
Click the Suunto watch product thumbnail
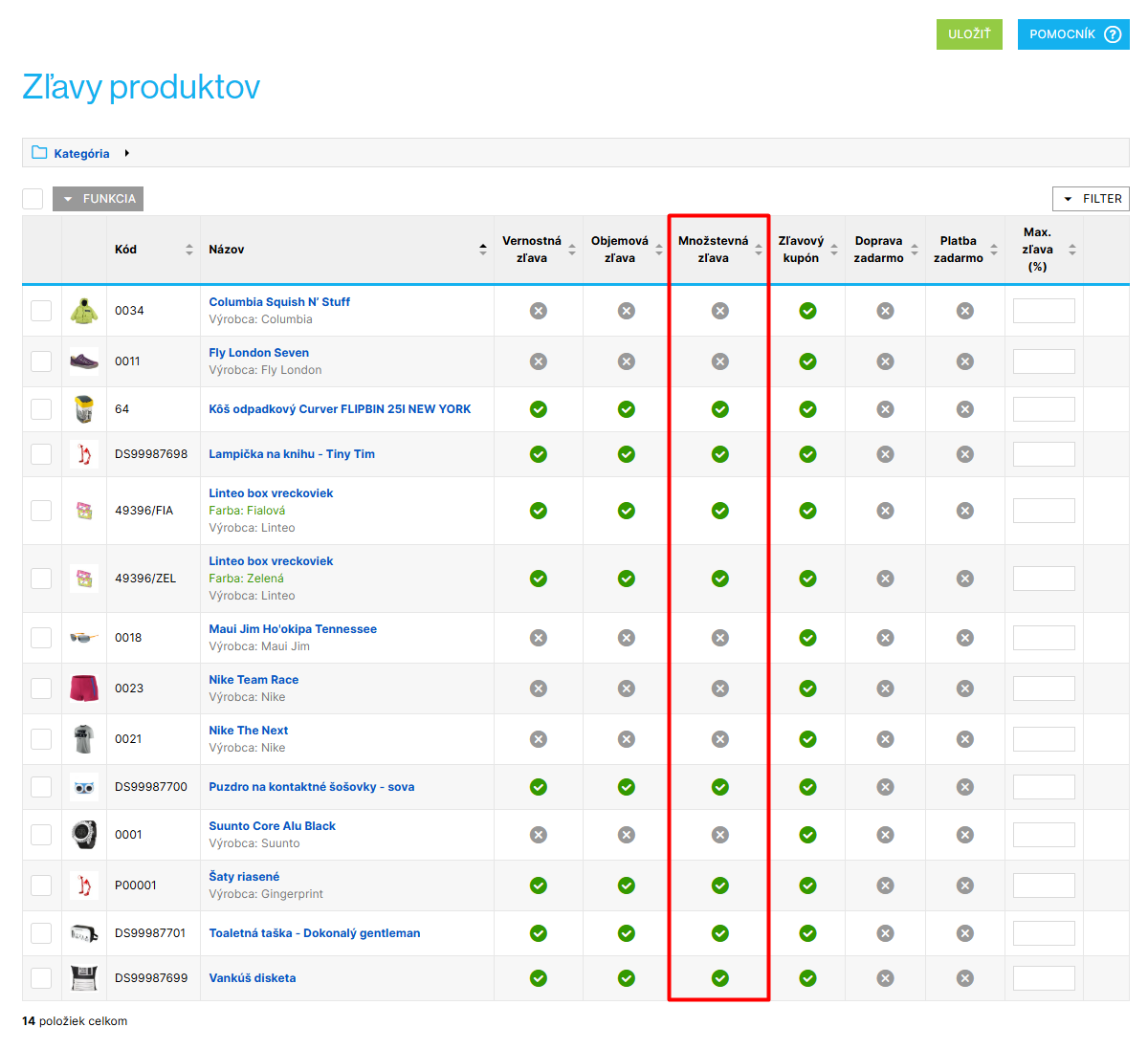[84, 835]
